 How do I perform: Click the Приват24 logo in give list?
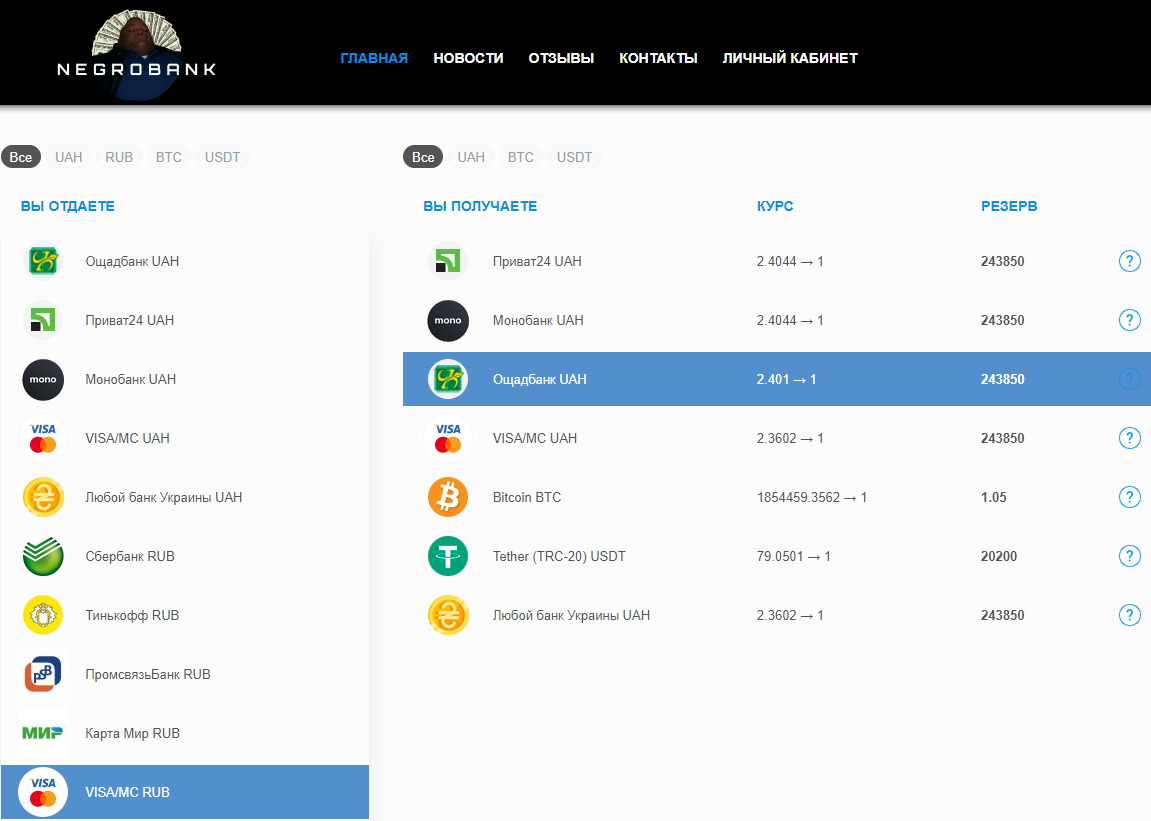43,320
